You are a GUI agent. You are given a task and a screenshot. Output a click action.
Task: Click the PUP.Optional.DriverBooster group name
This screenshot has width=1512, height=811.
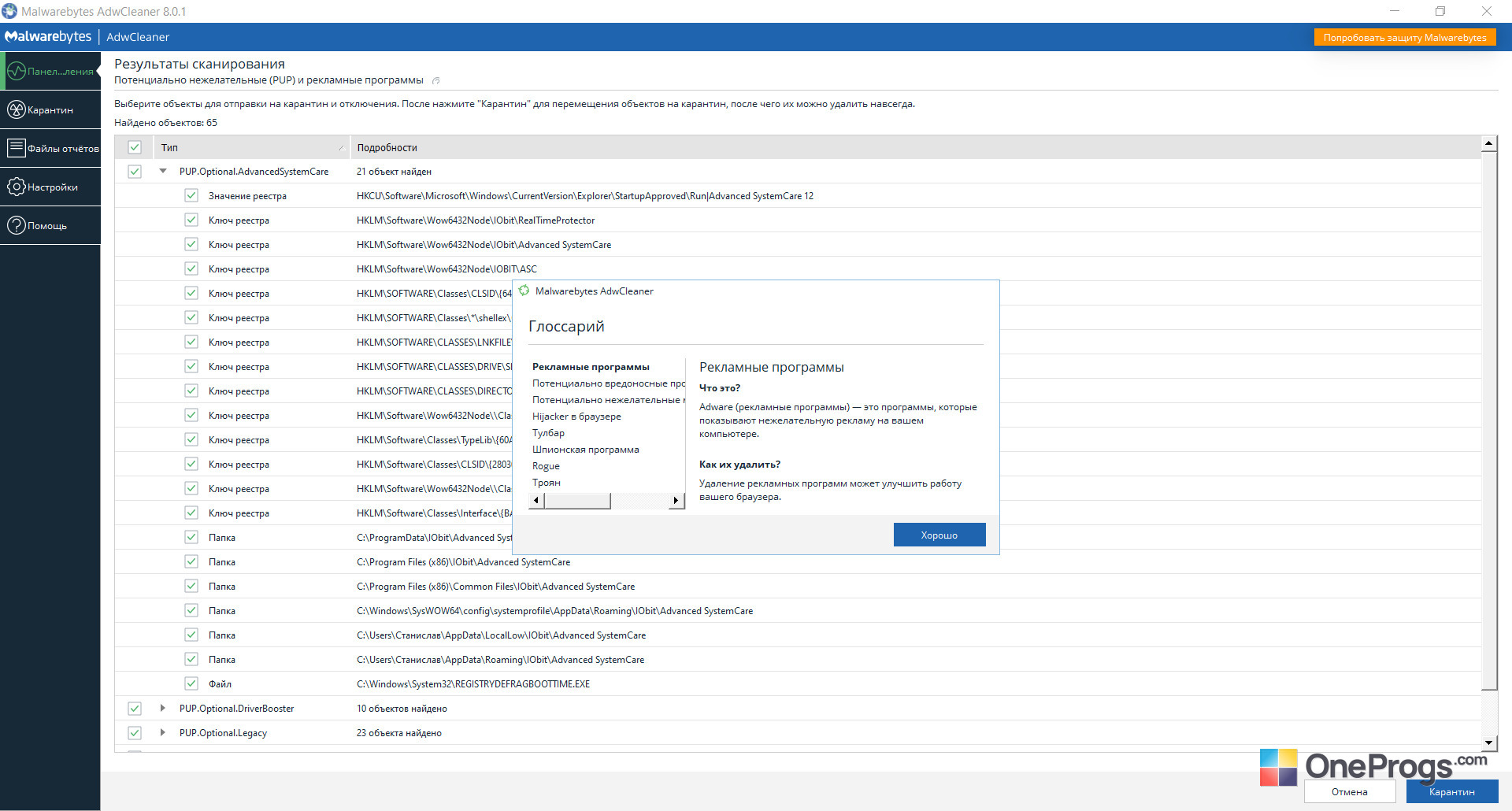236,709
